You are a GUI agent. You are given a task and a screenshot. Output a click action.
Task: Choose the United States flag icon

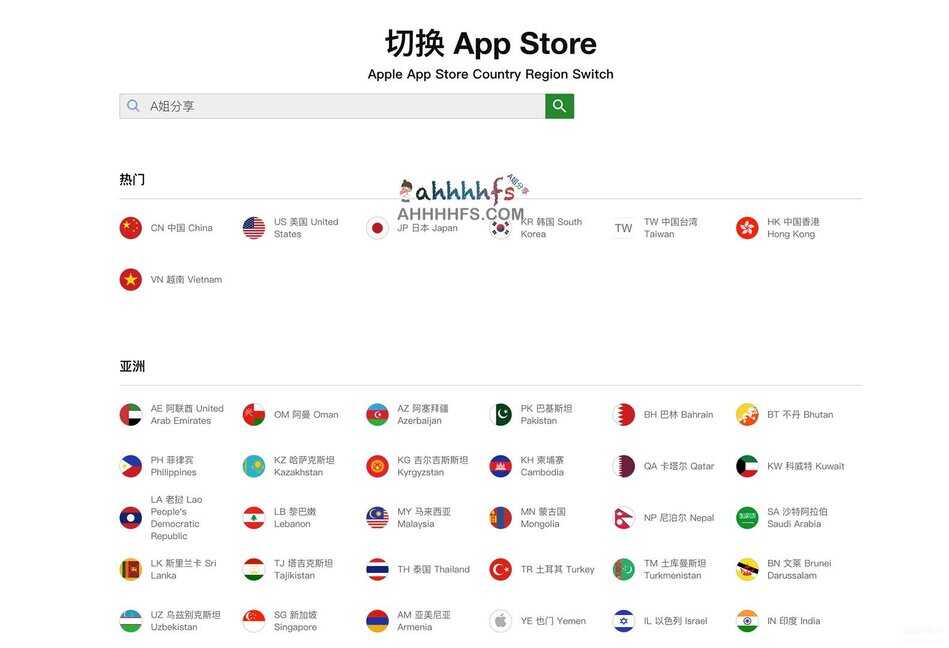pyautogui.click(x=254, y=228)
